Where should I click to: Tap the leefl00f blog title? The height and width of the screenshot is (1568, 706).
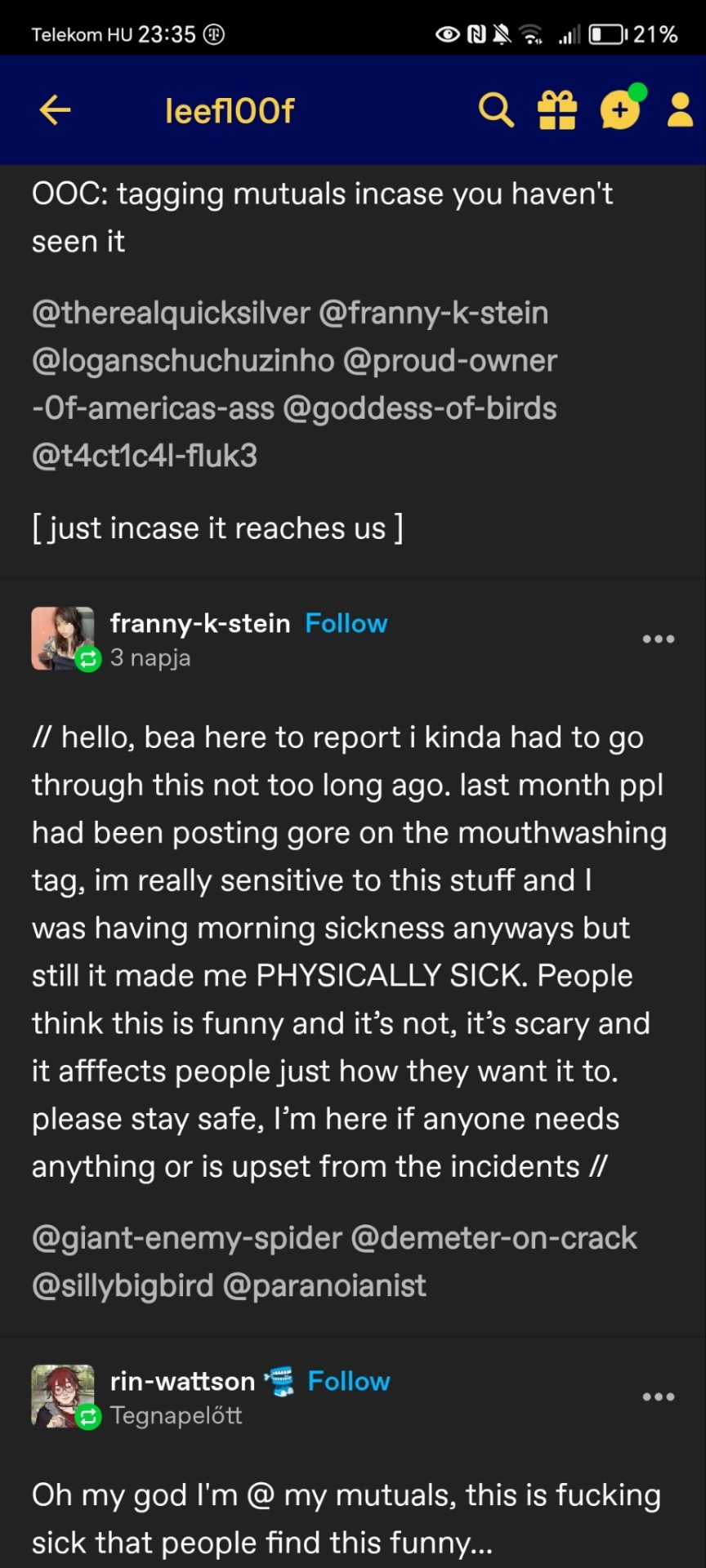[229, 110]
